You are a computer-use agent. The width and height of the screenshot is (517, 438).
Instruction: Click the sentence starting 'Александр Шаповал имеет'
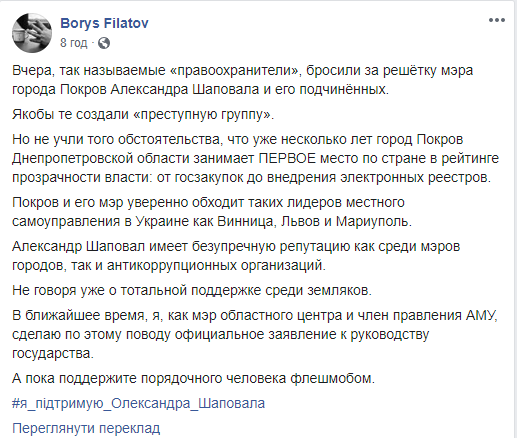point(236,256)
